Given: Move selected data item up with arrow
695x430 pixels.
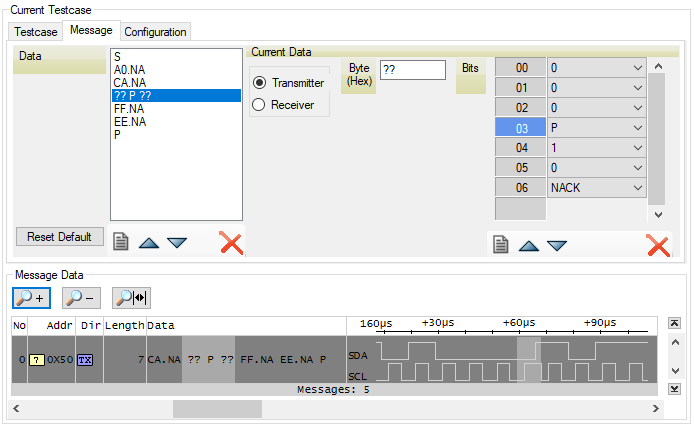Looking at the screenshot, I should (x=149, y=242).
